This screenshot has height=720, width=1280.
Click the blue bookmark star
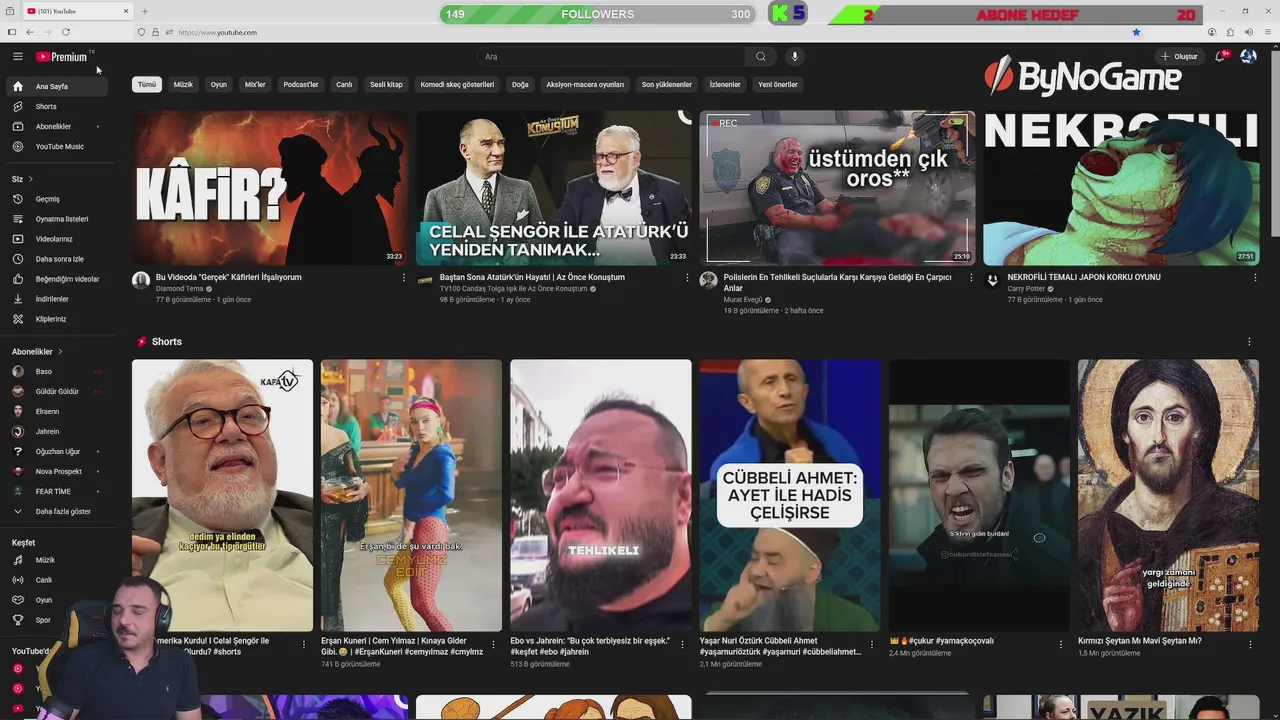(1136, 32)
